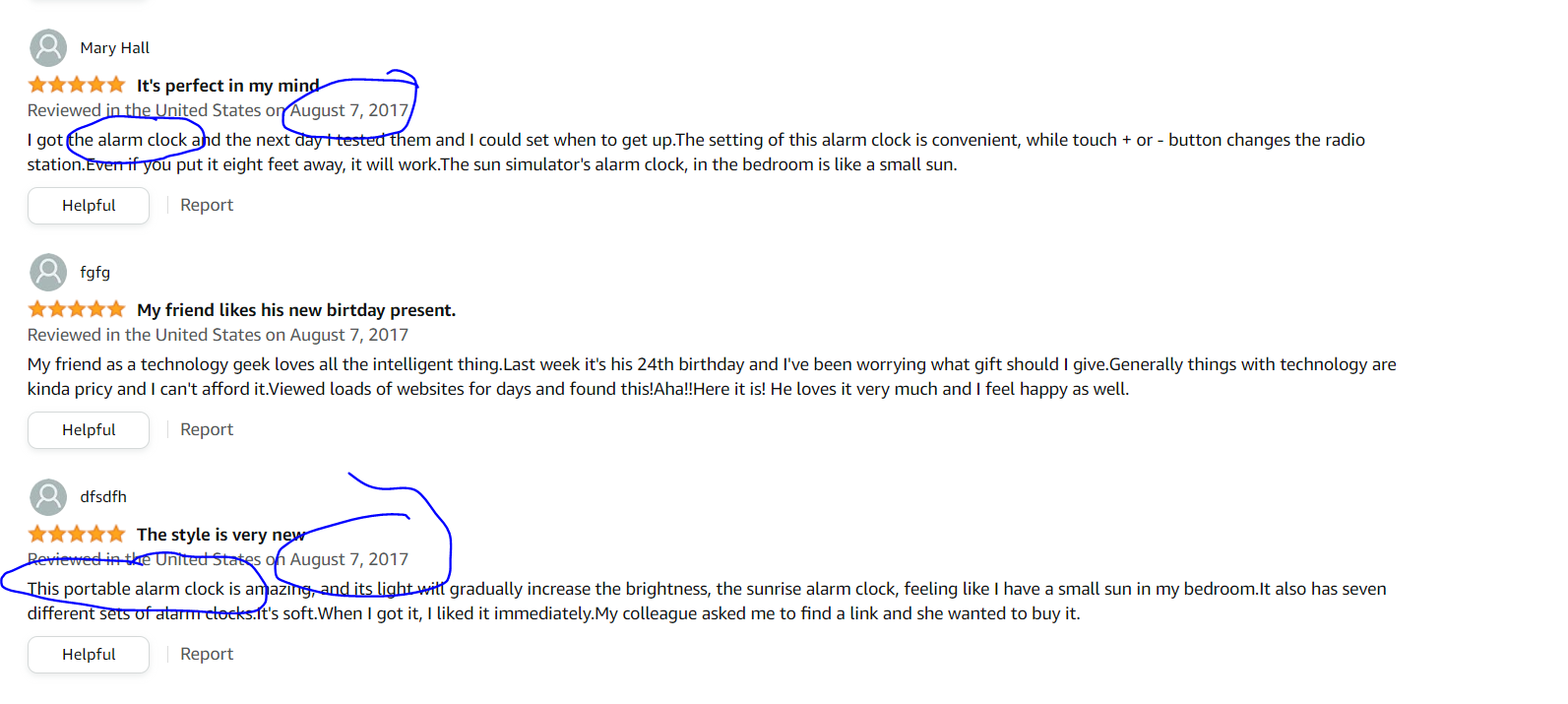Click dfsdfh's profile avatar icon

click(x=48, y=496)
